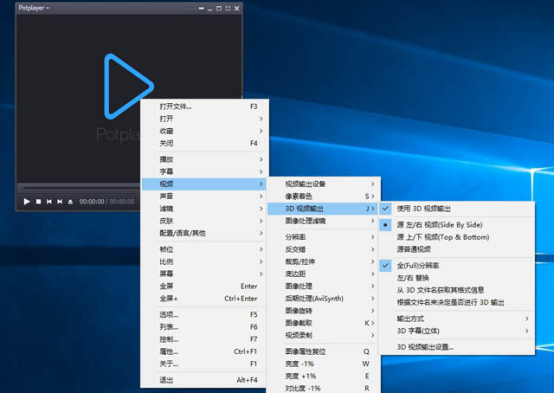Screen dimensions: 554x393
Task: Open the Potplayer title dropdown menu
Action: (34, 8)
